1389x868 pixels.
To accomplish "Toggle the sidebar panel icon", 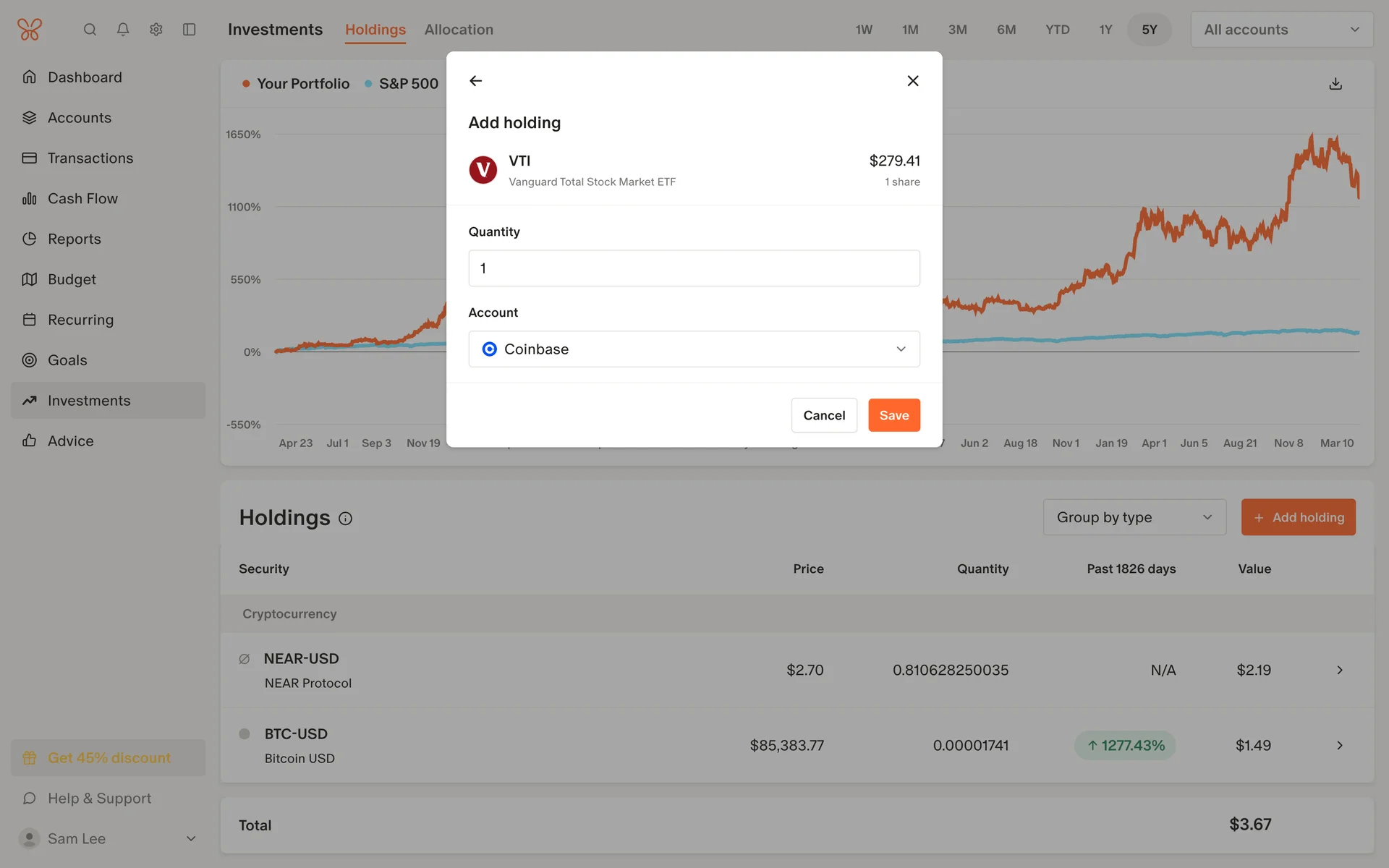I will [x=190, y=30].
